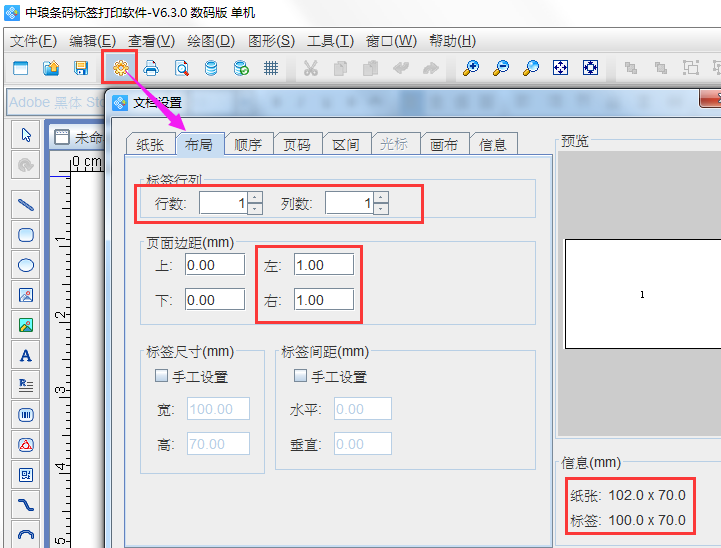The height and width of the screenshot is (548, 721).
Task: Click the left page margin input field
Action: point(323,265)
